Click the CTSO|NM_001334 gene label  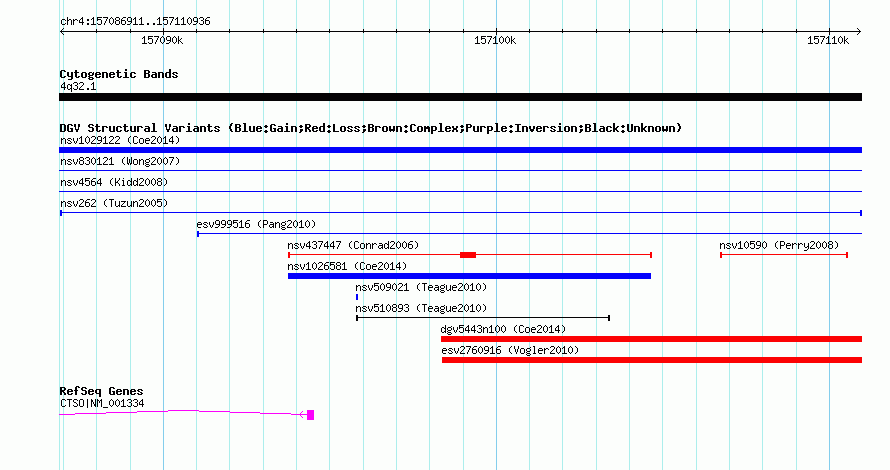tap(102, 404)
